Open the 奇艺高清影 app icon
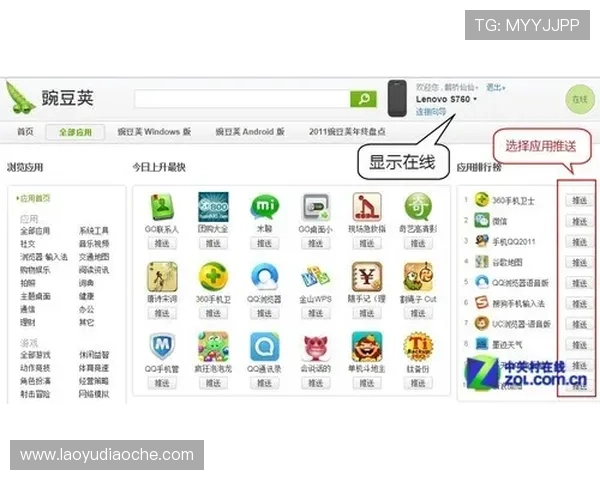Image resolution: width=600 pixels, height=480 pixels. [418, 207]
